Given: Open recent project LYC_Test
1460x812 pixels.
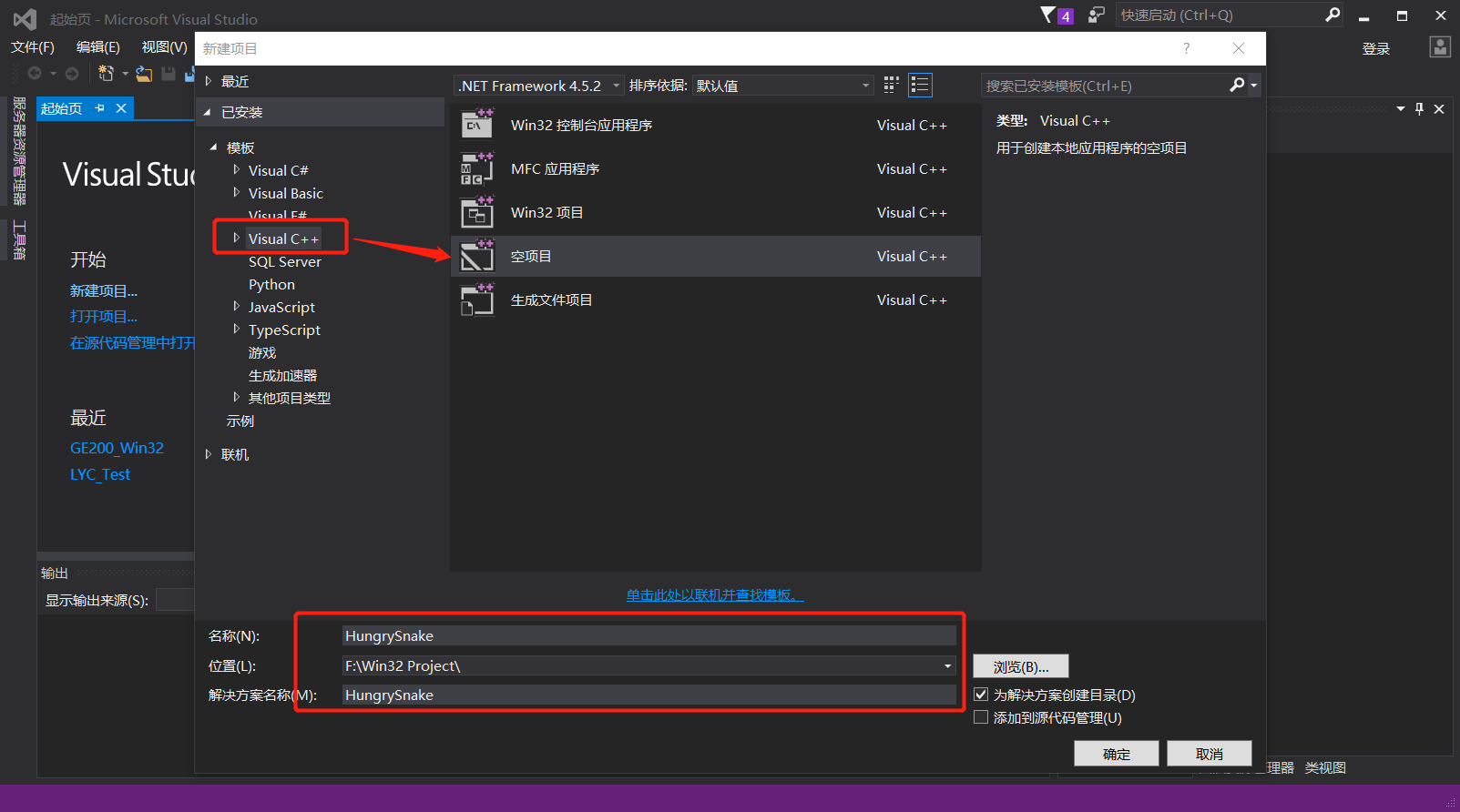Looking at the screenshot, I should 100,474.
